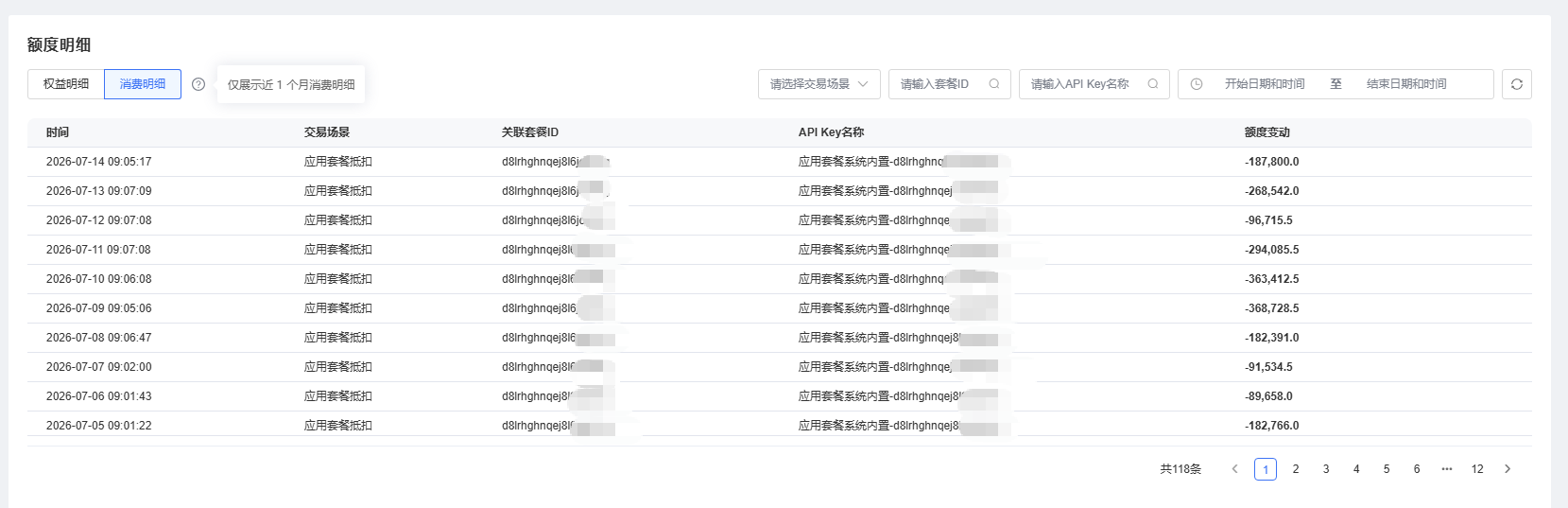Screen dimensions: 1568x508
Task: Jump to last page 12
Action: [1477, 469]
